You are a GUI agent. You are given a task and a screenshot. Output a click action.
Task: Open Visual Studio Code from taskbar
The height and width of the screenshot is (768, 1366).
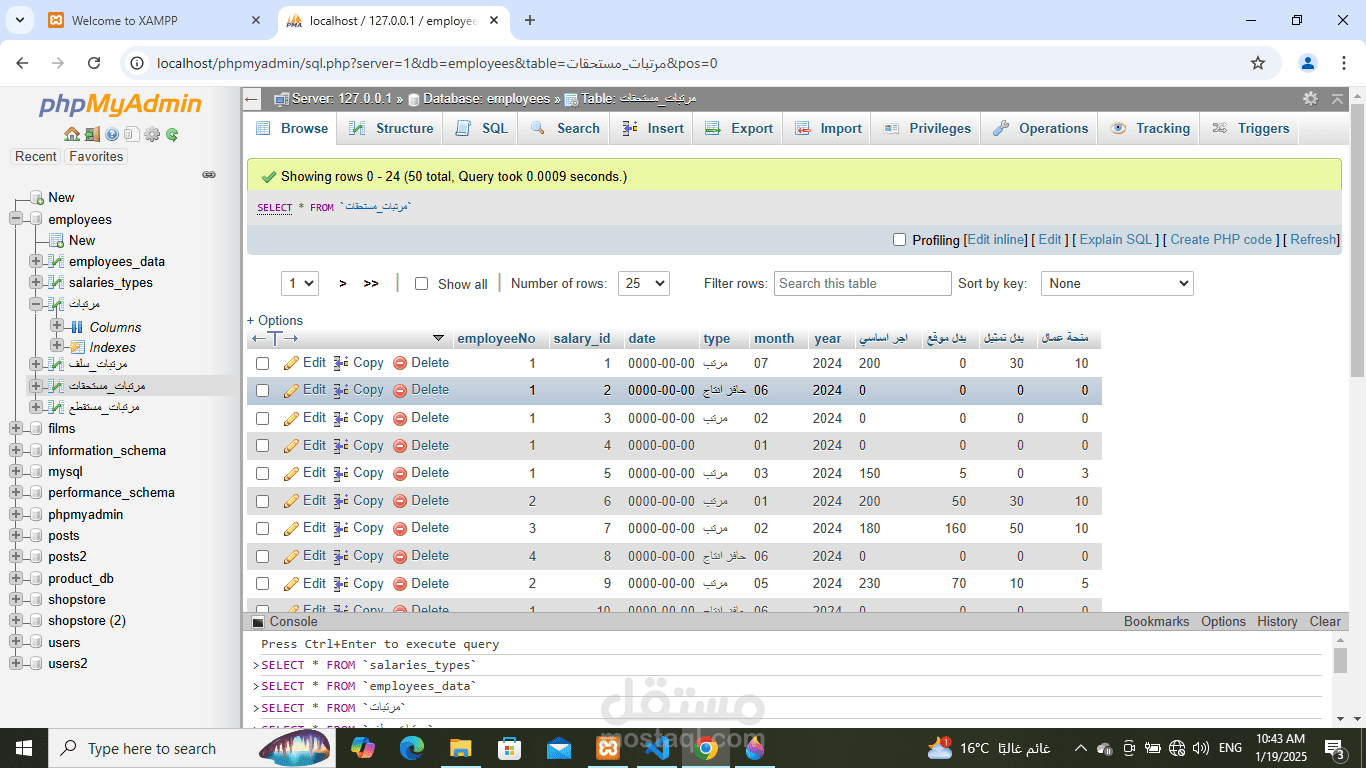pyautogui.click(x=657, y=748)
